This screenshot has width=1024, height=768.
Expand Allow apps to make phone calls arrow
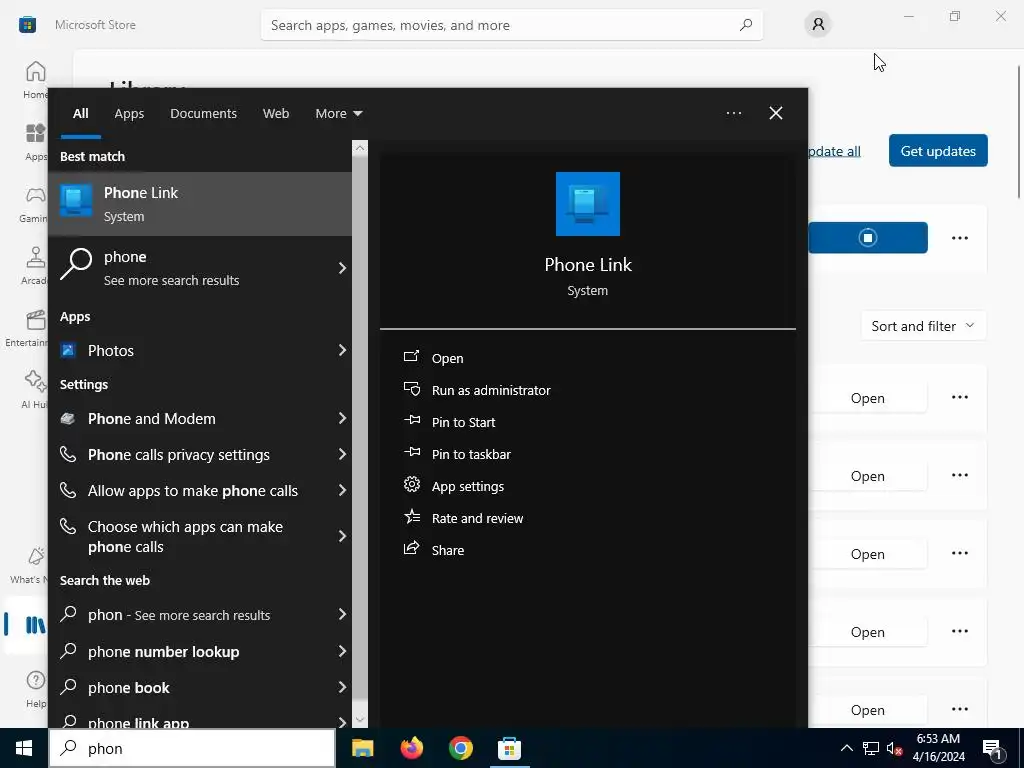[342, 490]
